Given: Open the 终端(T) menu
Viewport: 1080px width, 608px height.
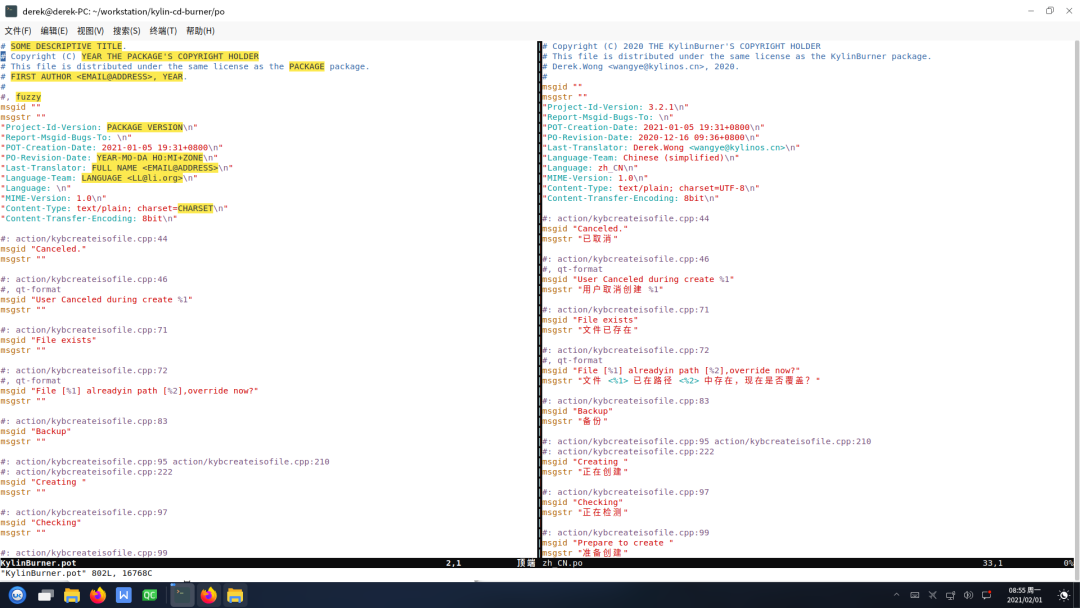Looking at the screenshot, I should pos(163,31).
